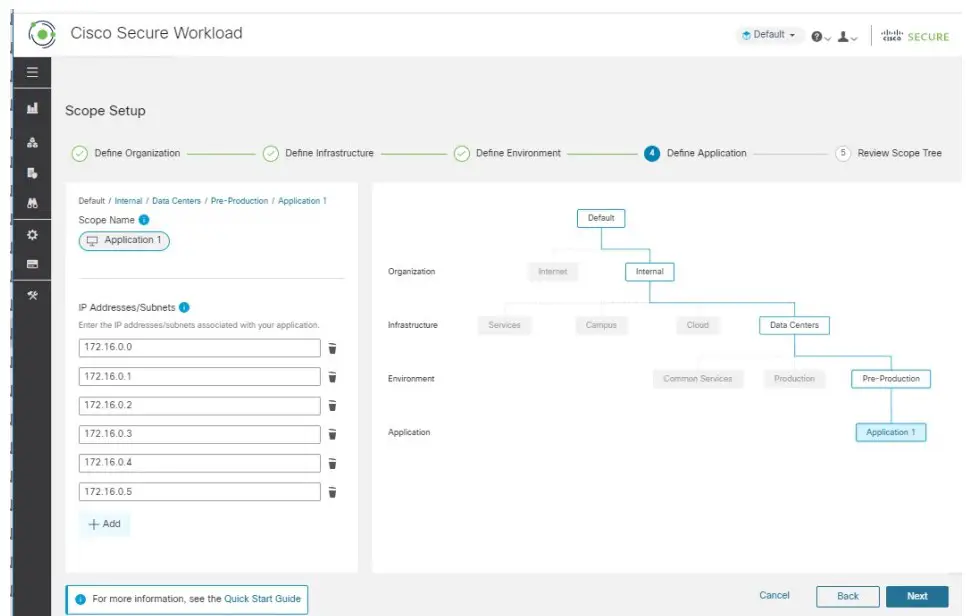
Task: Edit the 172.16.0.3 address field
Action: pos(200,434)
